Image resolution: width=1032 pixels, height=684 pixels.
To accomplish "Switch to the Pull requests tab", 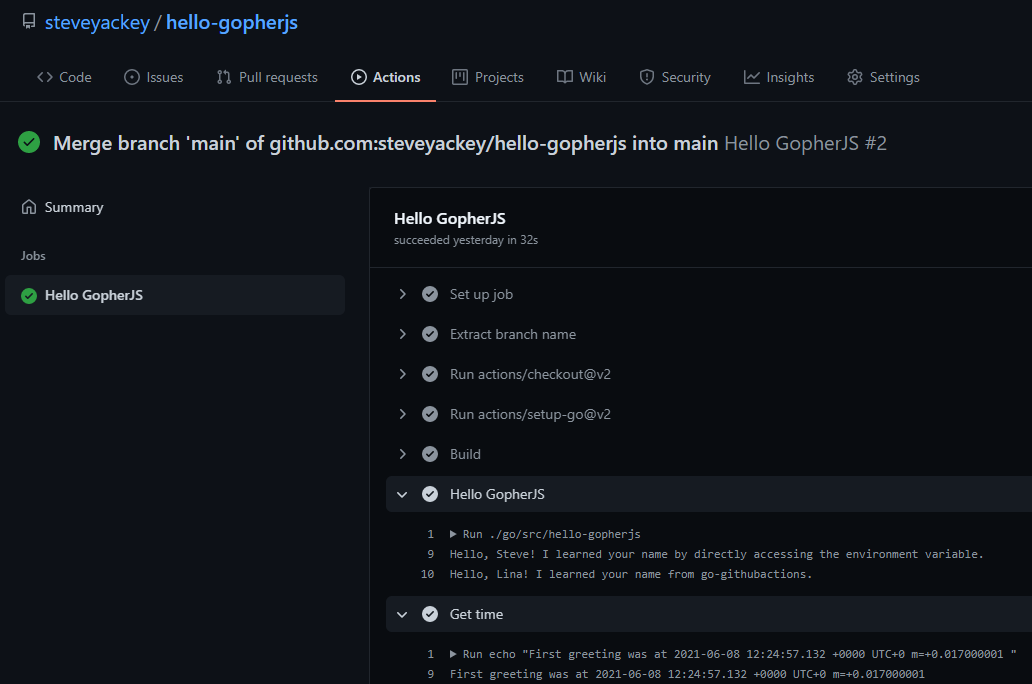I will [x=267, y=77].
